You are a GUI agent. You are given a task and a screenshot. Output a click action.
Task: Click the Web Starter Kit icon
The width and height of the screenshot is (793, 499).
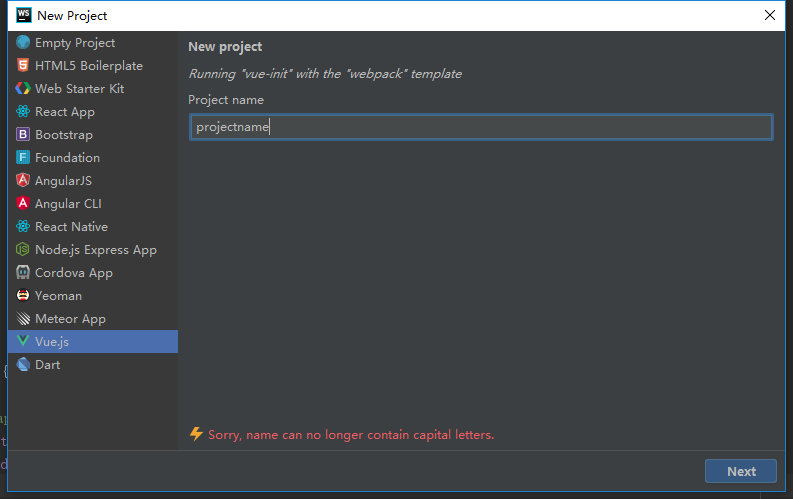pyautogui.click(x=23, y=88)
